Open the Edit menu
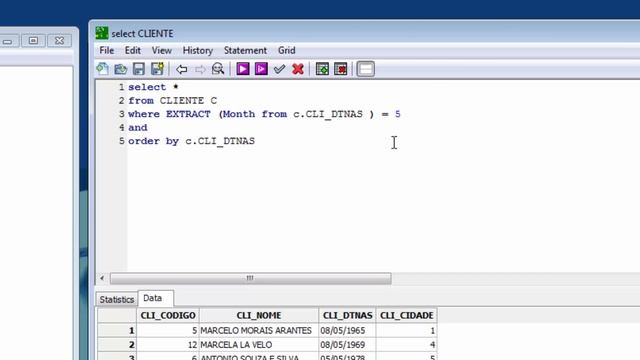Viewport: 640px width, 360px height. [133, 50]
